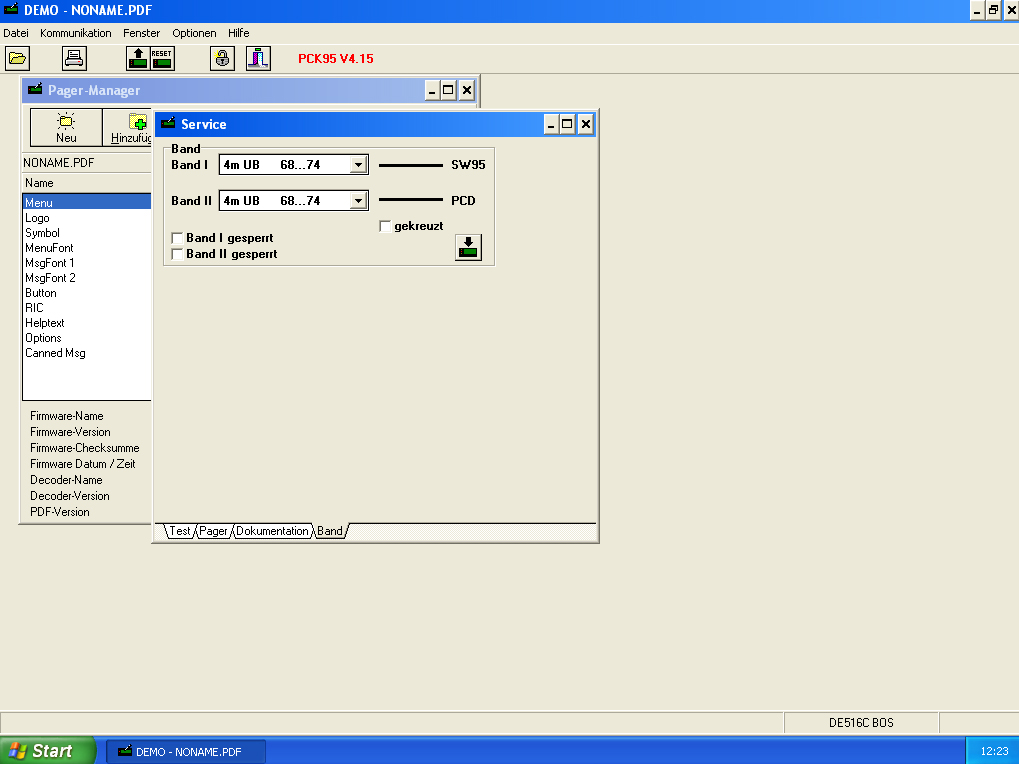Open the Optionen menu
The height and width of the screenshot is (764, 1019).
point(194,33)
